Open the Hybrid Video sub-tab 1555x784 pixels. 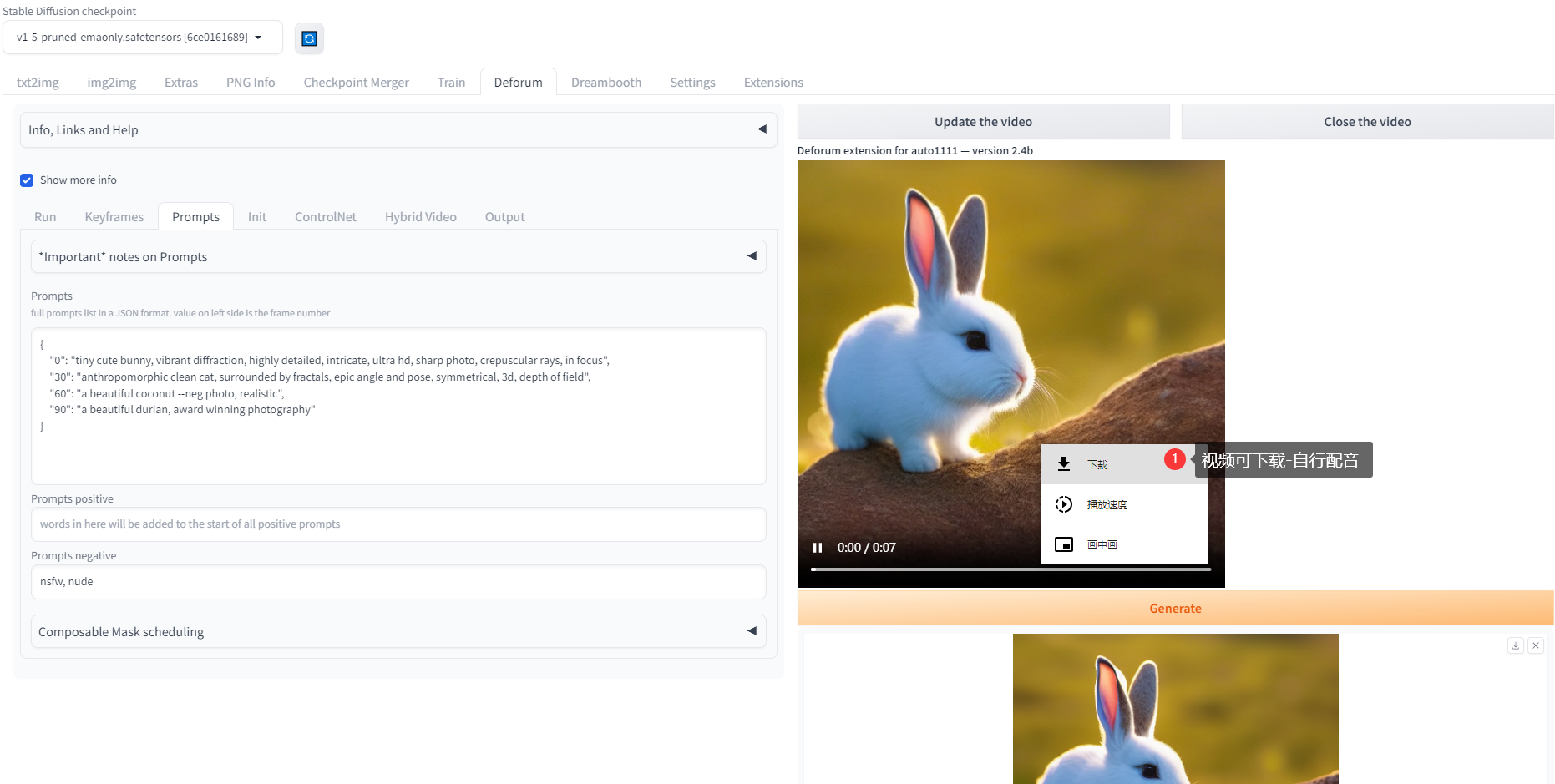421,217
